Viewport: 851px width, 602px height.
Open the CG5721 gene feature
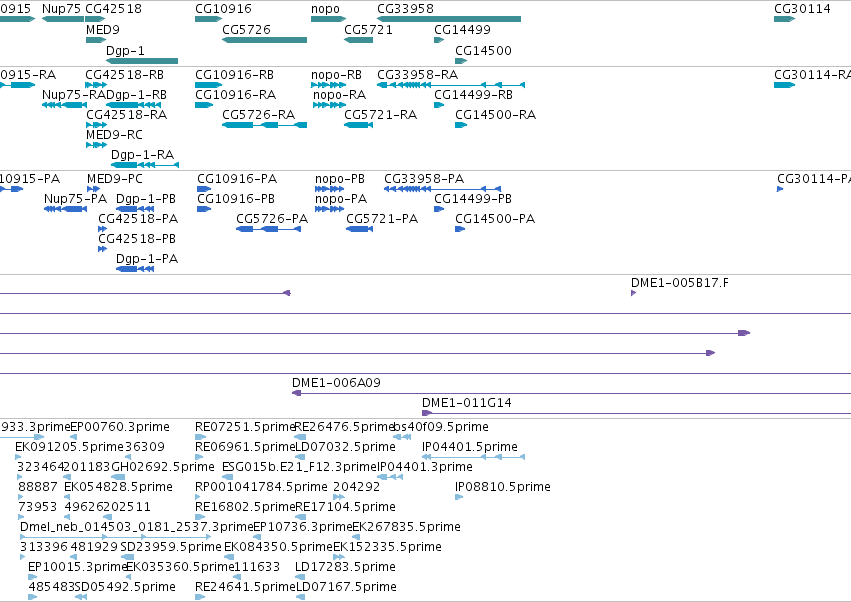pyautogui.click(x=359, y=40)
